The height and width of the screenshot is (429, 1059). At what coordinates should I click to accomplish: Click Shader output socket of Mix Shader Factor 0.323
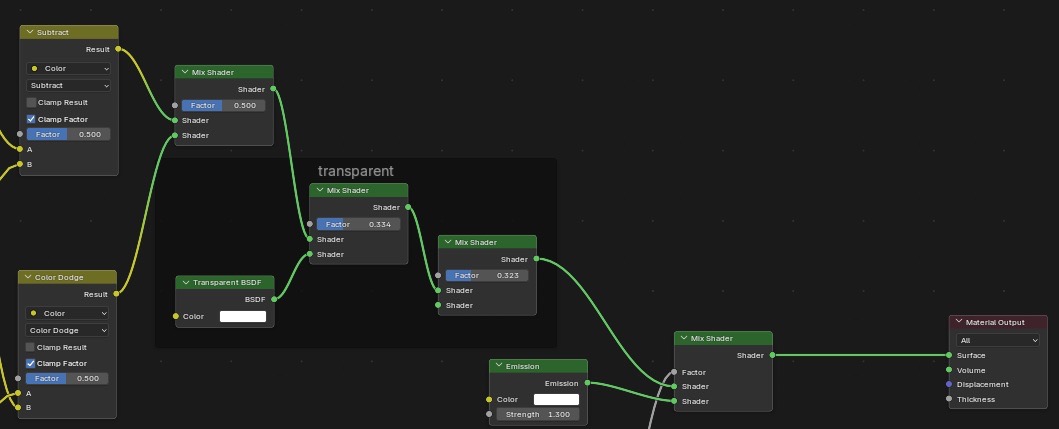[x=536, y=259]
